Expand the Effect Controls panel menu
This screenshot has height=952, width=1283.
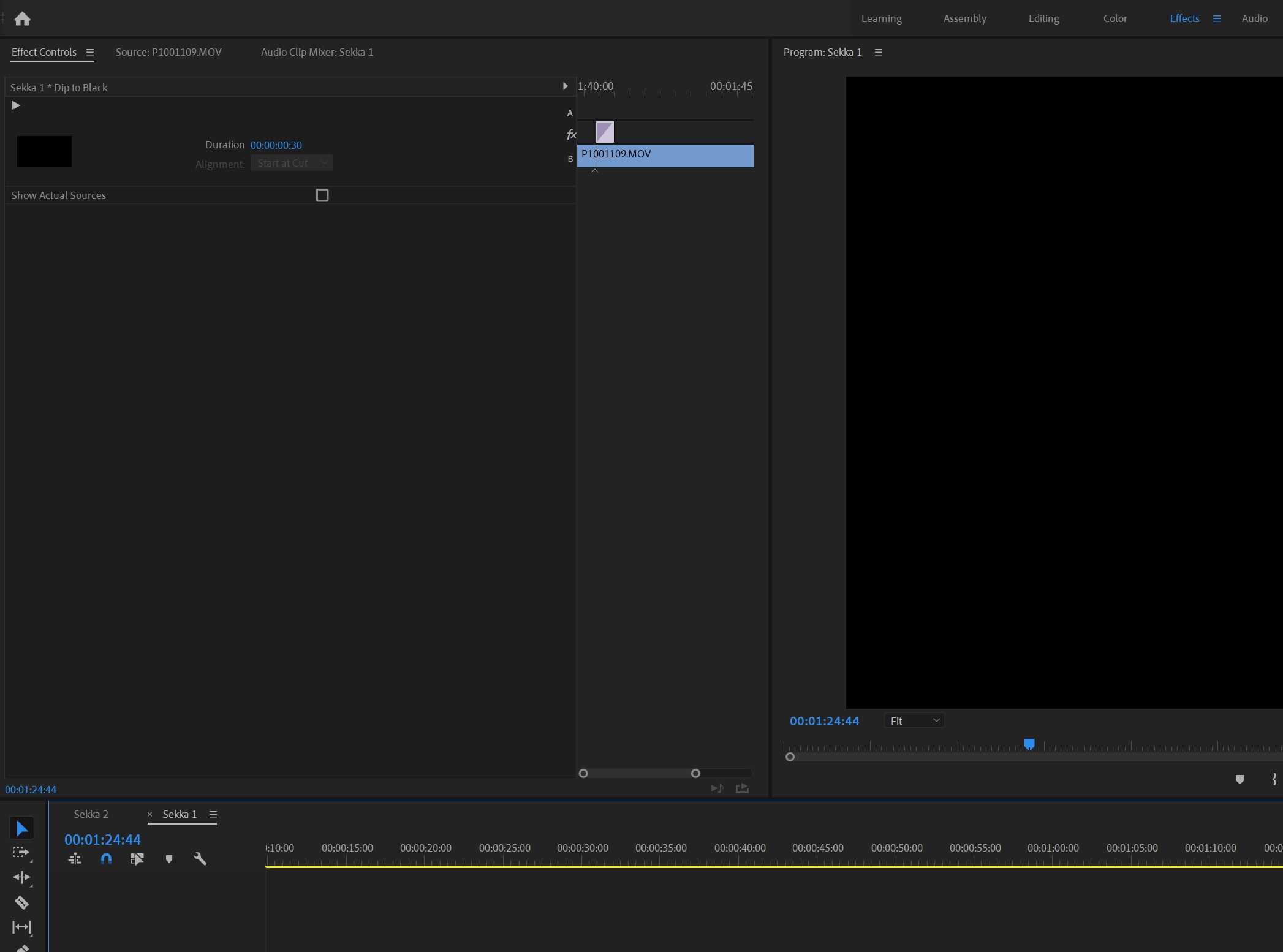pyautogui.click(x=89, y=52)
